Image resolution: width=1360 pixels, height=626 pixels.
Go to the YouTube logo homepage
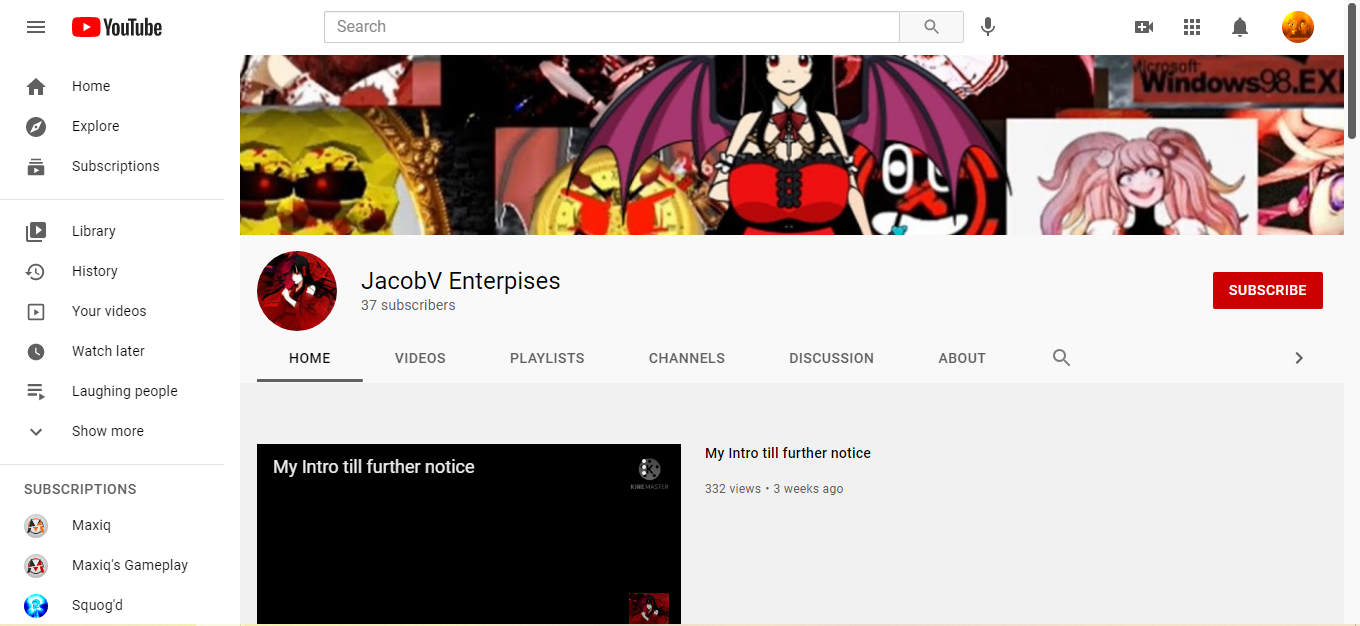(x=117, y=27)
